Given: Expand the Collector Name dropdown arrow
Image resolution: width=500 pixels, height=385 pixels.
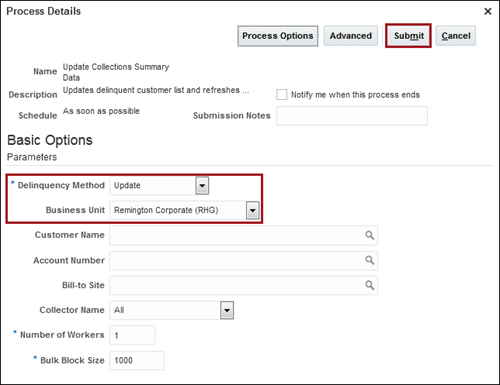Looking at the screenshot, I should pos(227,310).
